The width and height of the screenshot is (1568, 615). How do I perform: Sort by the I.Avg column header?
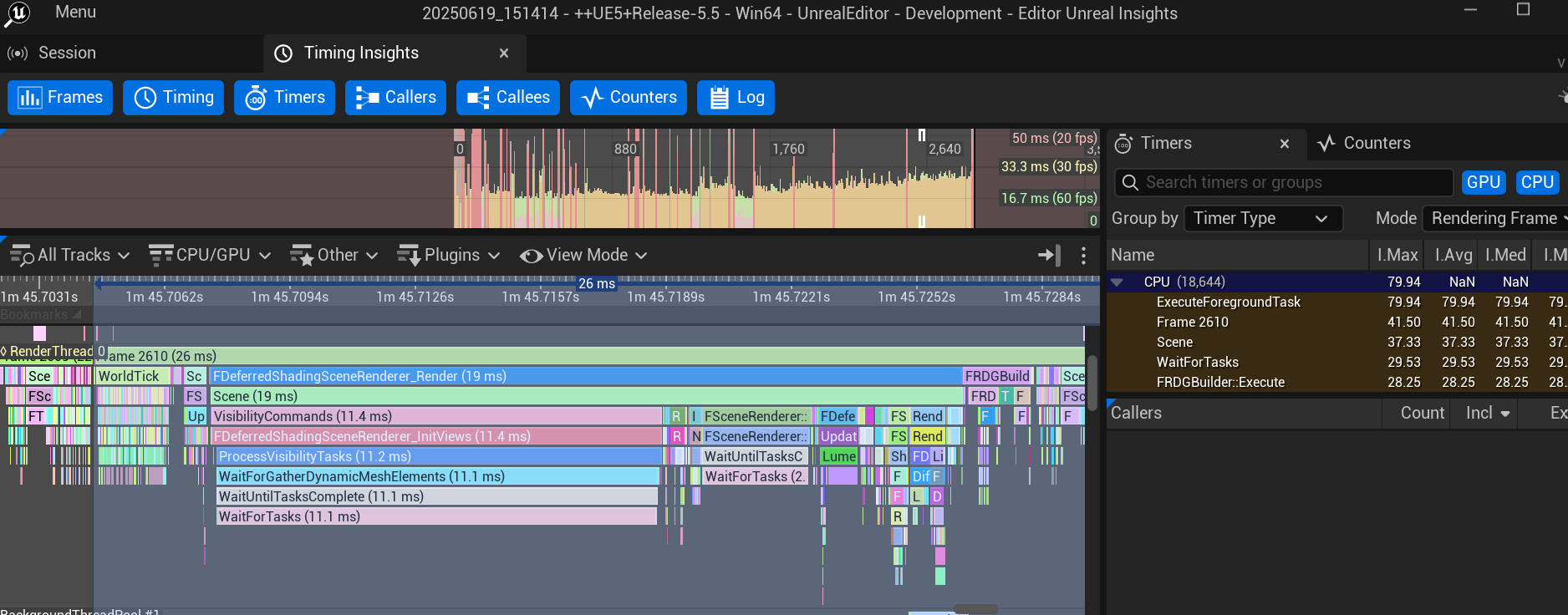click(1453, 256)
